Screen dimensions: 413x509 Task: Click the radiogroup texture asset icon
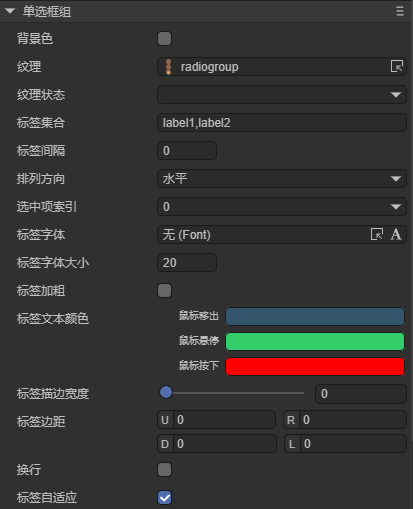point(168,67)
